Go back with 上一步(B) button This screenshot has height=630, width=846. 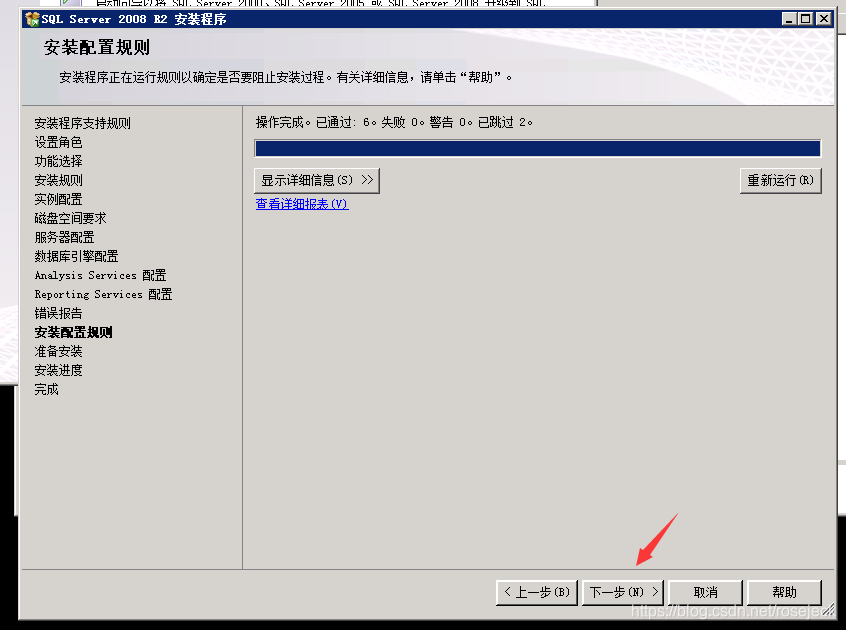pos(537,592)
